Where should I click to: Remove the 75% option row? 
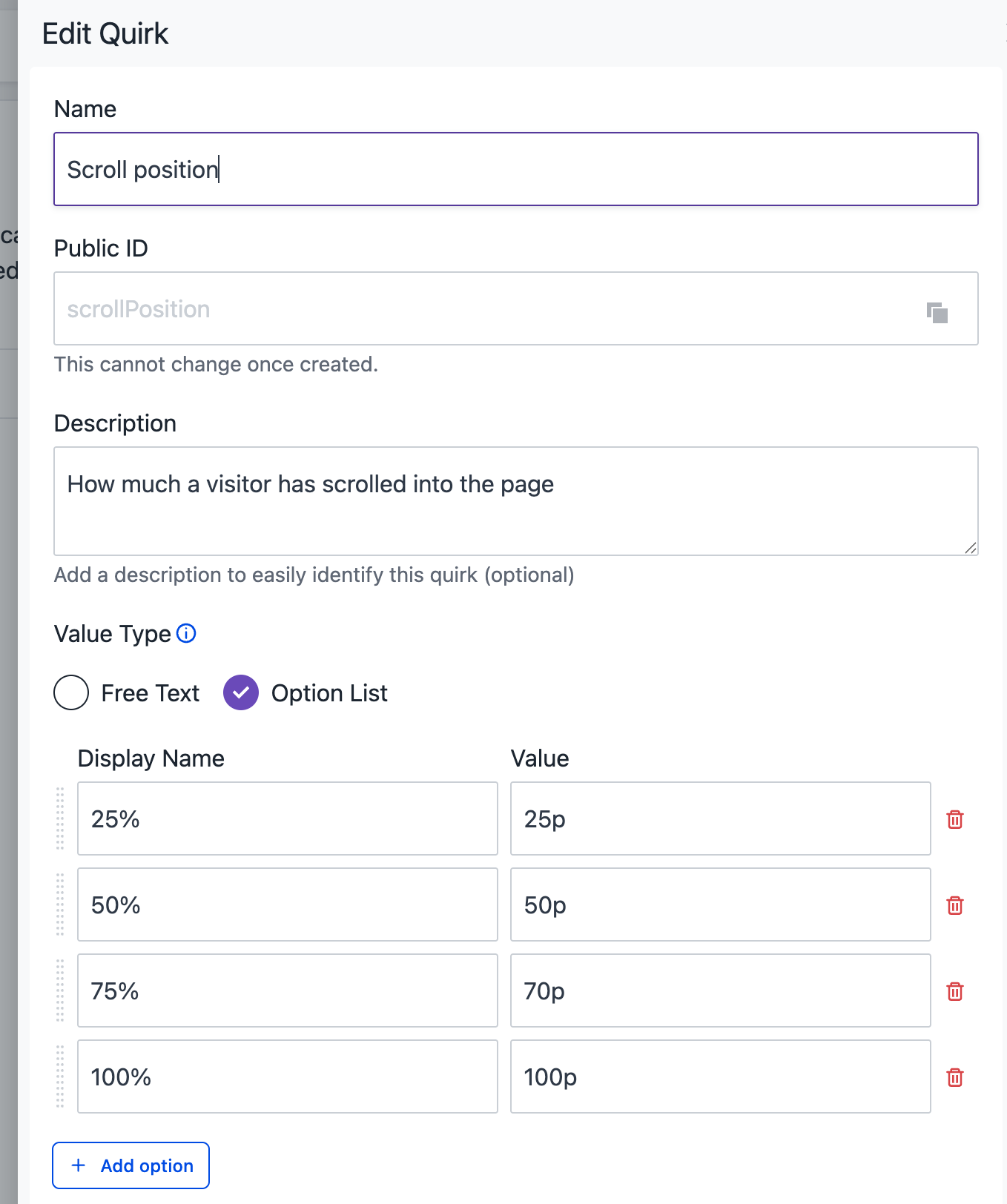pyautogui.click(x=955, y=991)
